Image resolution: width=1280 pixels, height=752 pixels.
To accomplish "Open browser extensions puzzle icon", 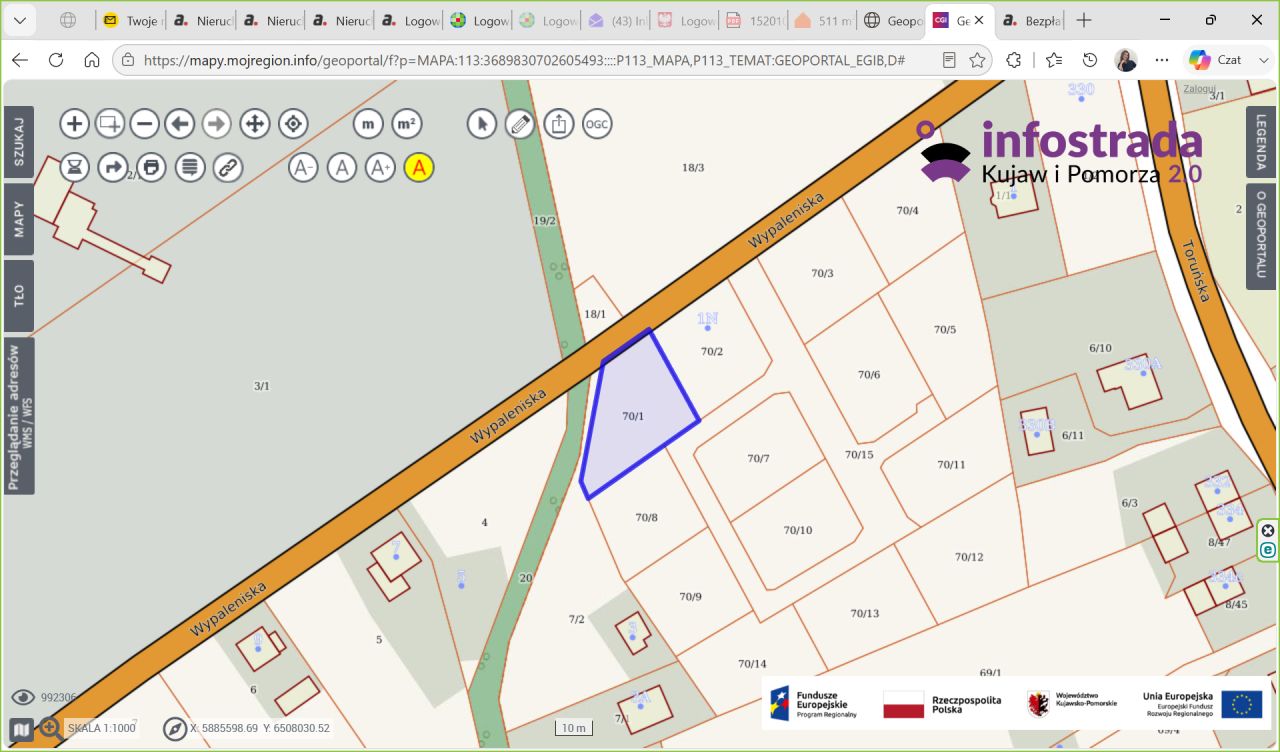I will (x=1014, y=60).
